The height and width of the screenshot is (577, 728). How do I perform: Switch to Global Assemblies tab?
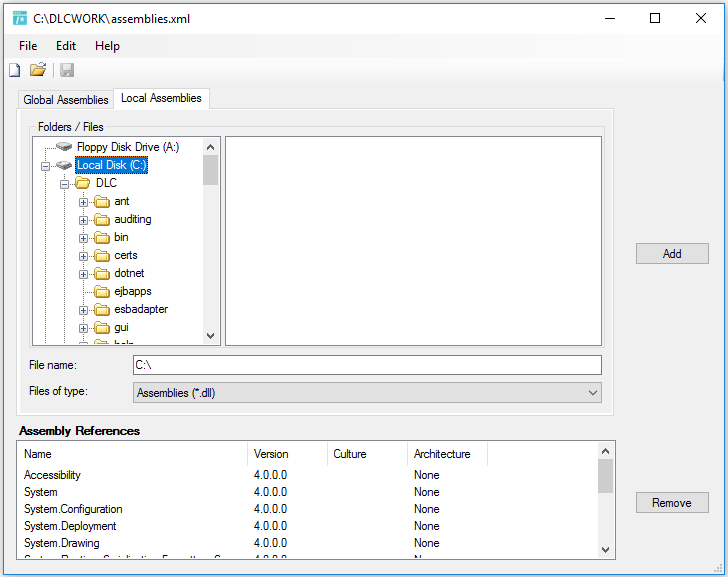(x=65, y=100)
